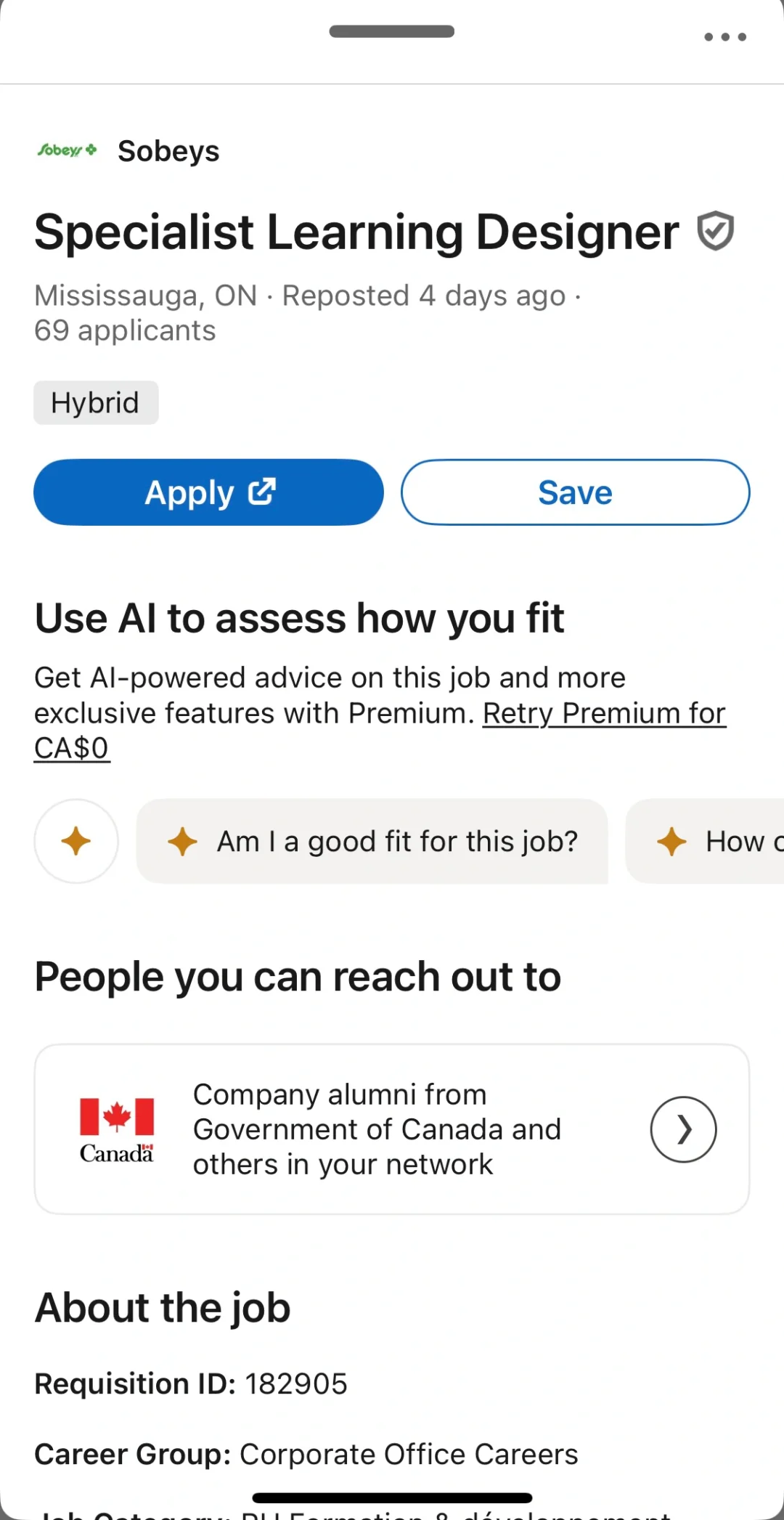Tap the Specialist Learning Designer job title
The height and width of the screenshot is (1520, 784).
[x=356, y=232]
